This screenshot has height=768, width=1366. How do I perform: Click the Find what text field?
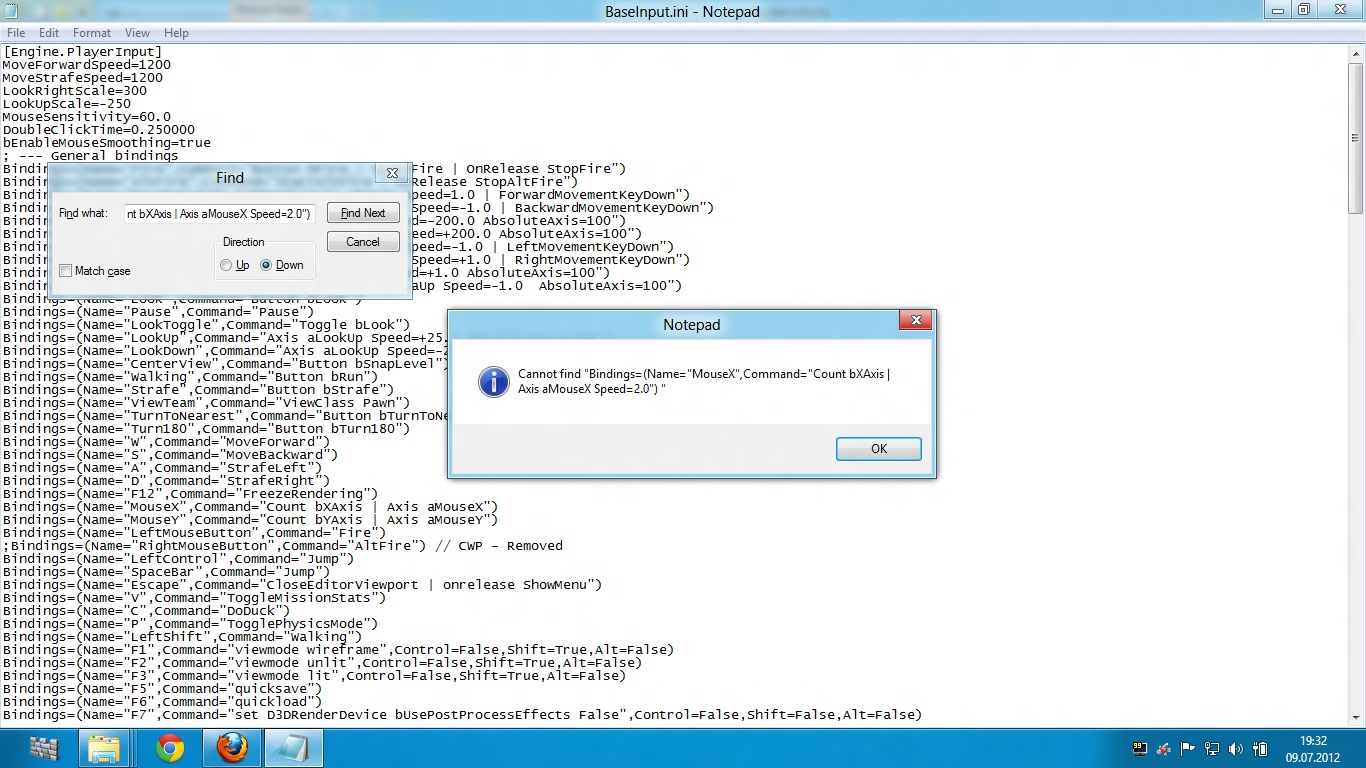[x=220, y=213]
